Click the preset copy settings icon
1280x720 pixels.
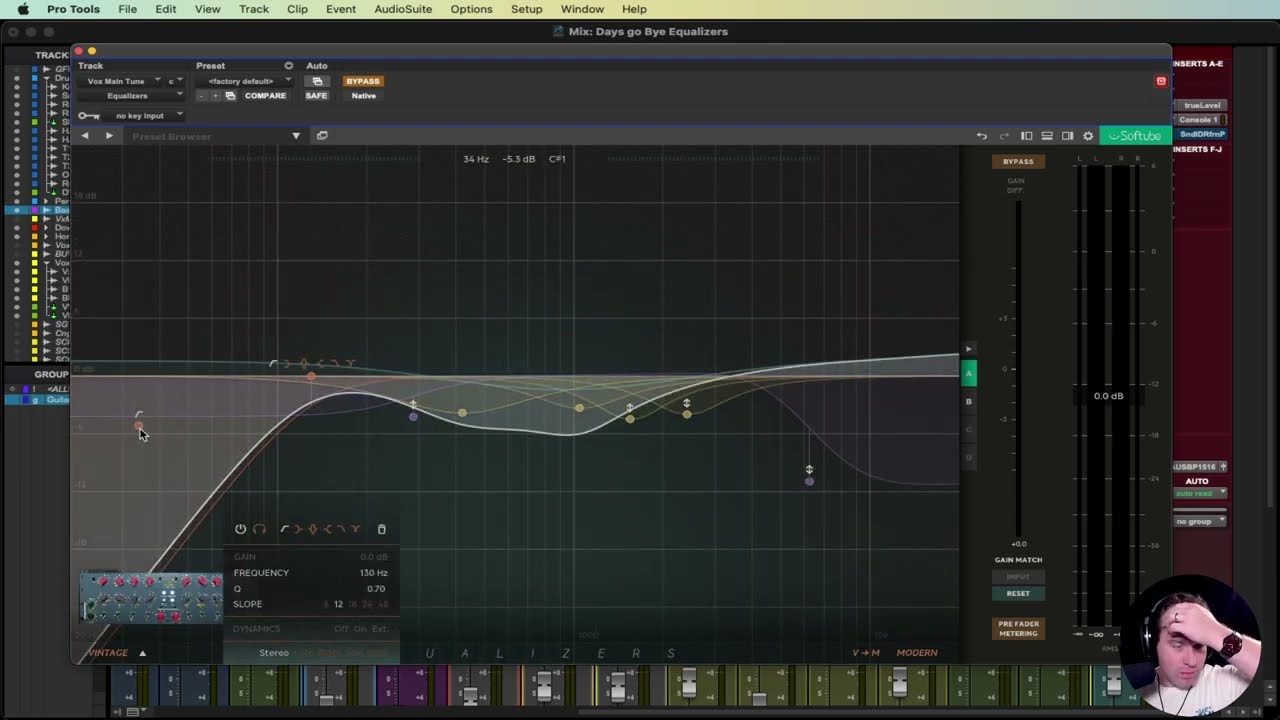coord(230,96)
